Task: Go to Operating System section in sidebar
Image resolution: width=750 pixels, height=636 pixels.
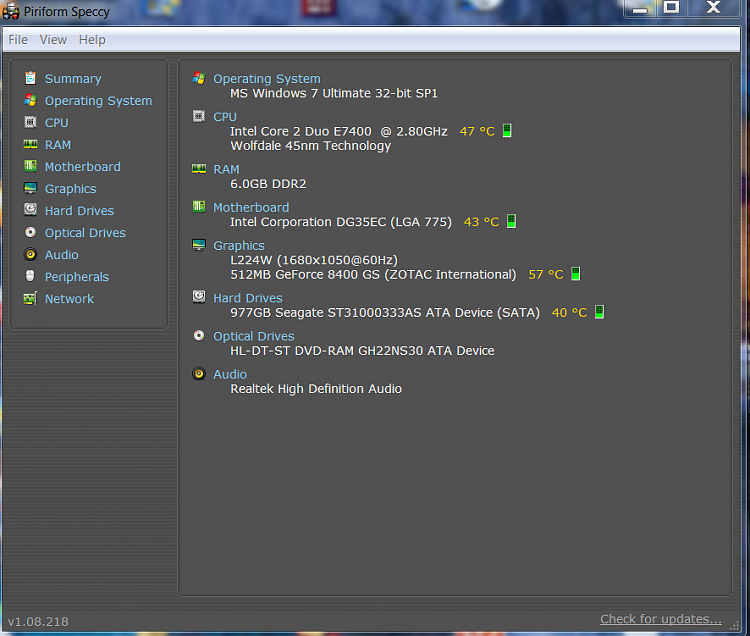Action: [99, 100]
